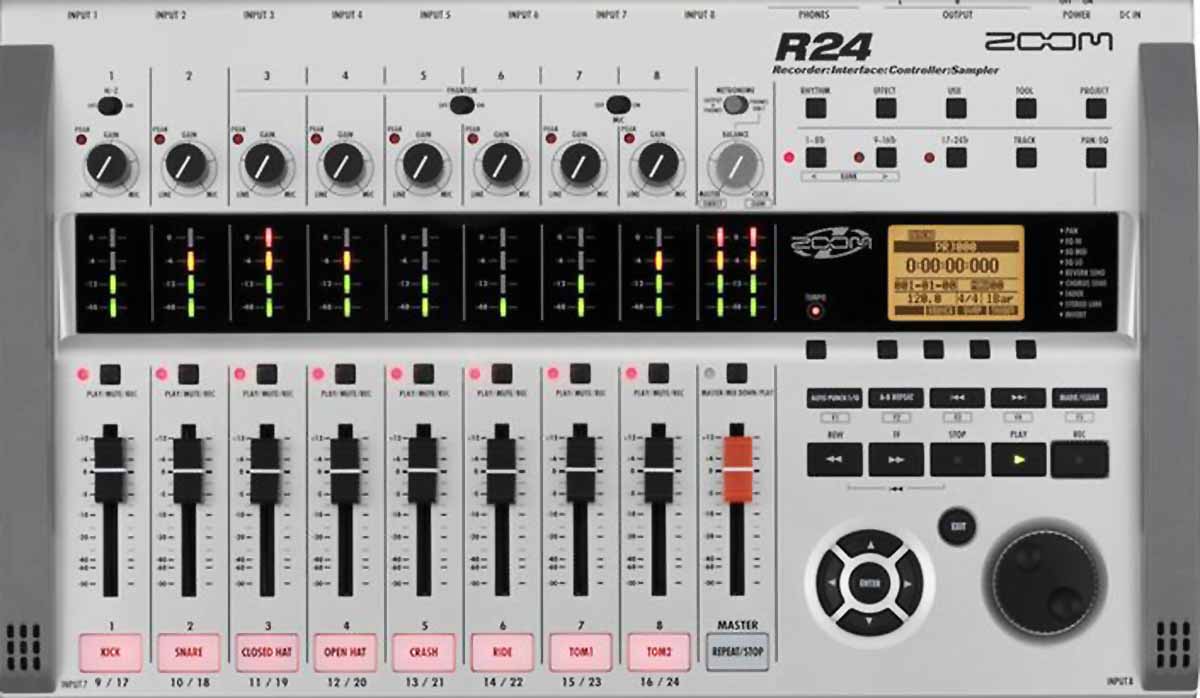
Task: Select track bank 1-8
Action: click(x=815, y=157)
